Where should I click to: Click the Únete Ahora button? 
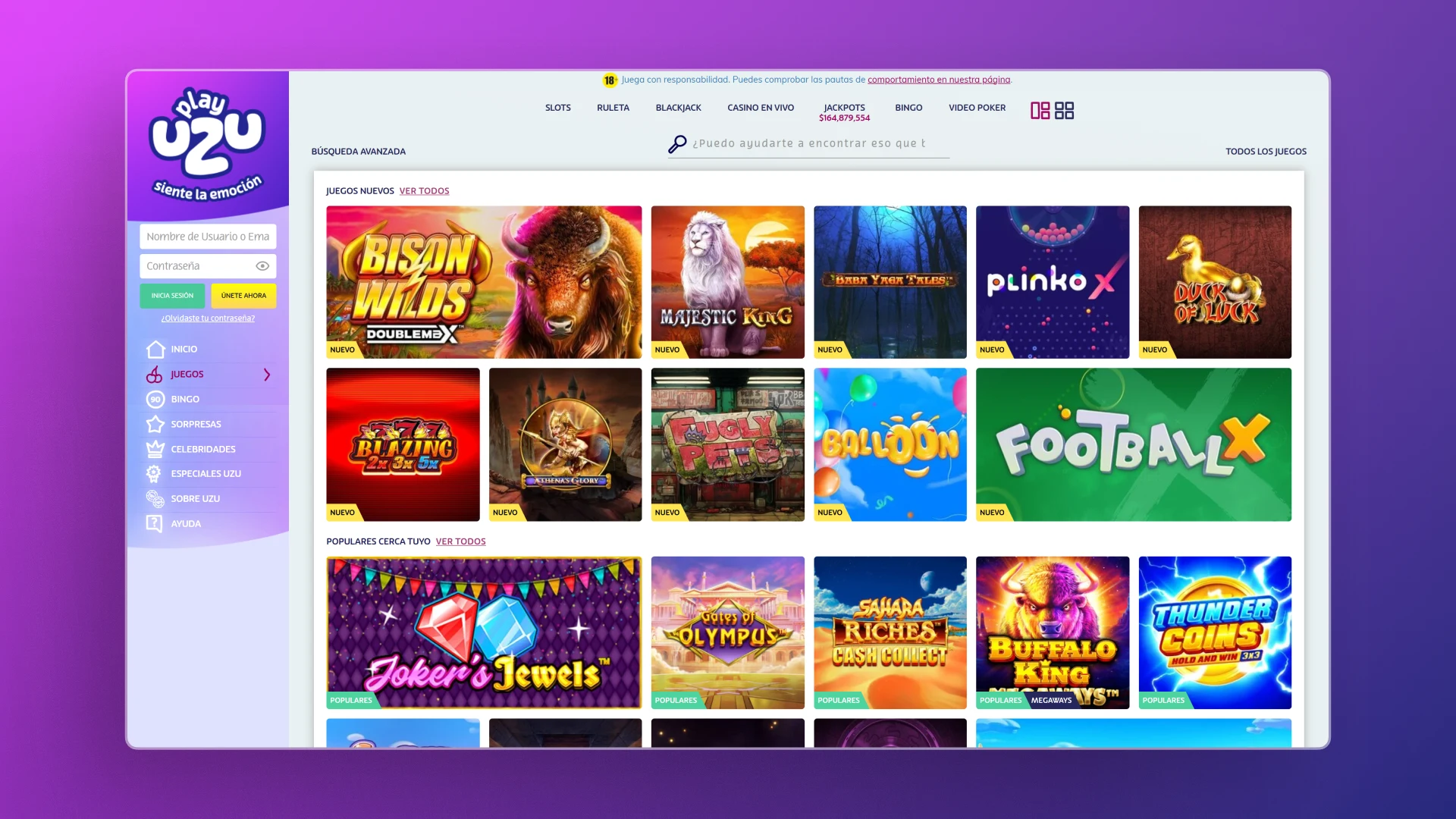click(243, 296)
